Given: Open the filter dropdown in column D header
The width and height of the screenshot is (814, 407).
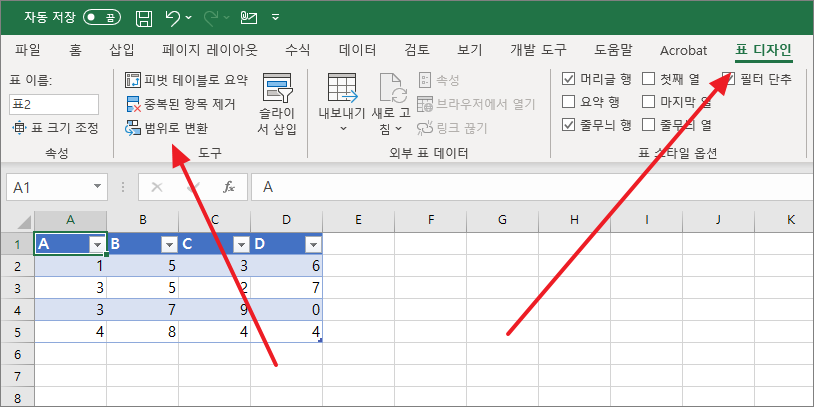Looking at the screenshot, I should click(313, 245).
